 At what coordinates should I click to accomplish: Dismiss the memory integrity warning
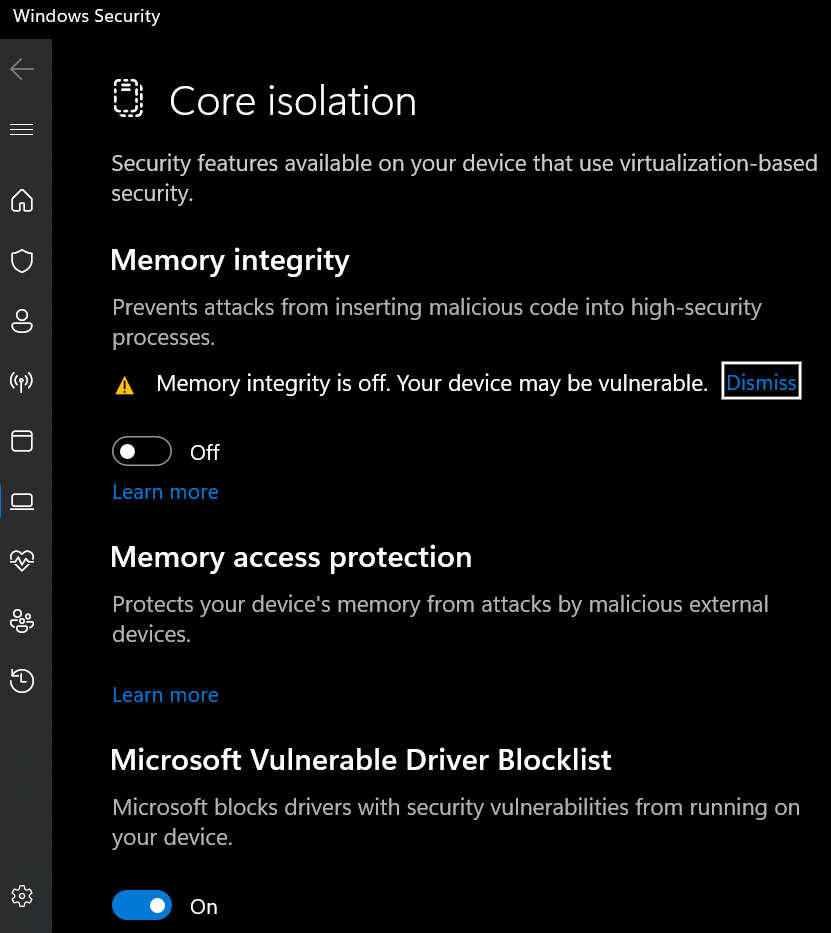coord(761,381)
